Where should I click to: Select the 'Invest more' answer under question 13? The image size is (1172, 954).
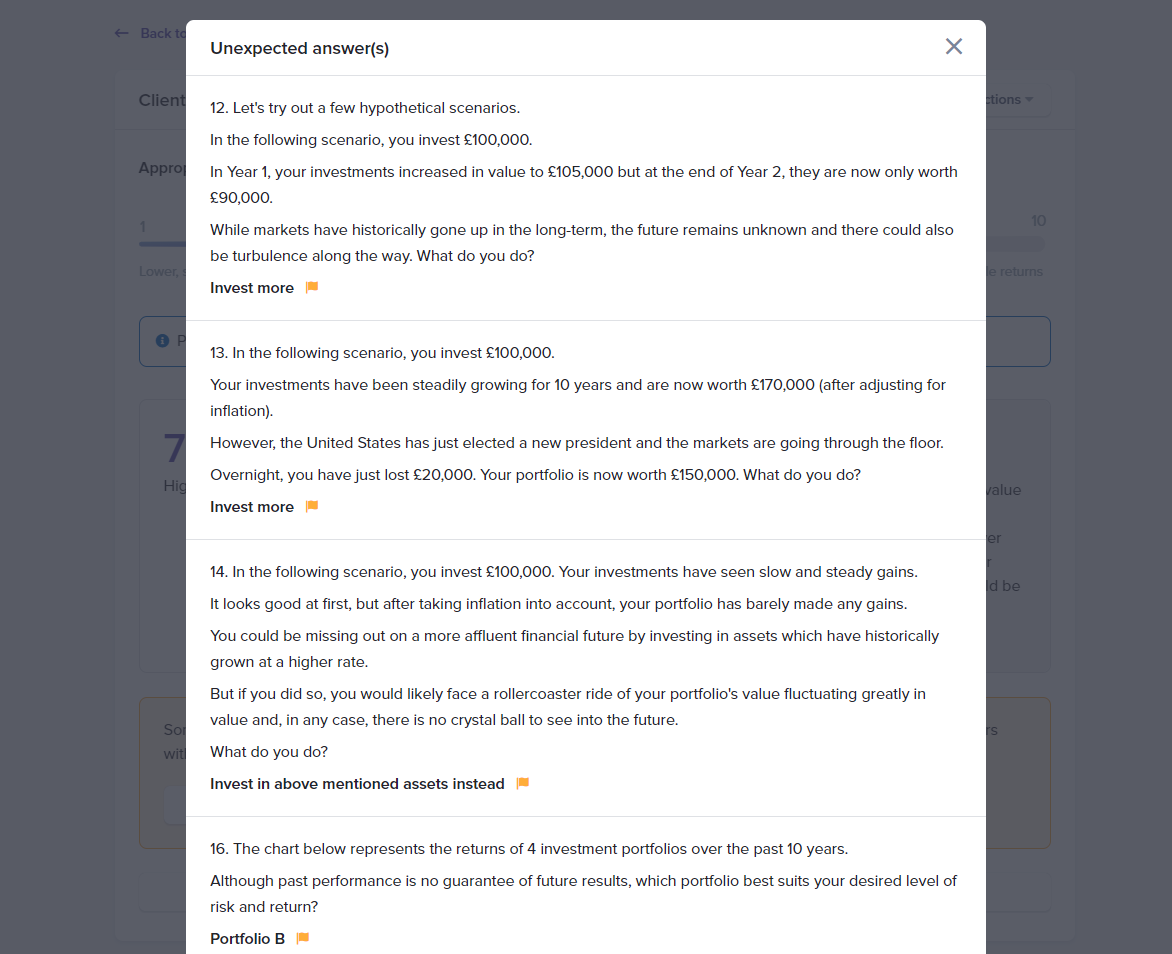click(252, 507)
